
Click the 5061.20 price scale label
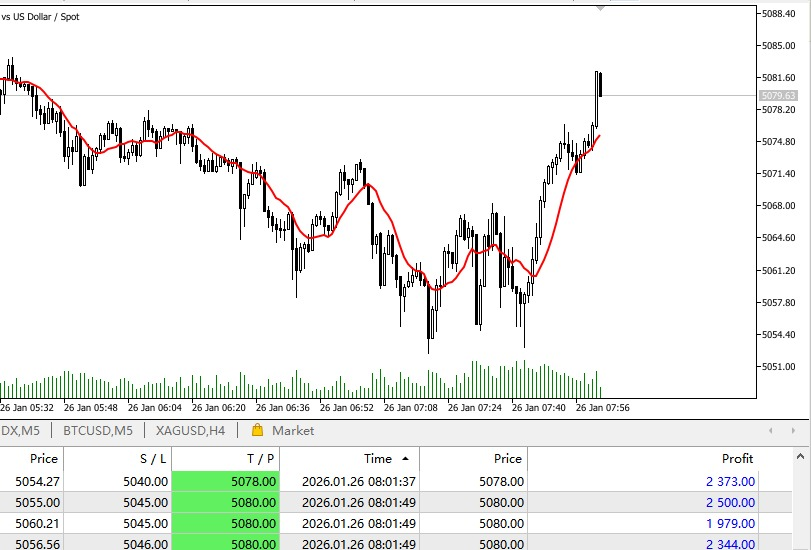(x=778, y=270)
